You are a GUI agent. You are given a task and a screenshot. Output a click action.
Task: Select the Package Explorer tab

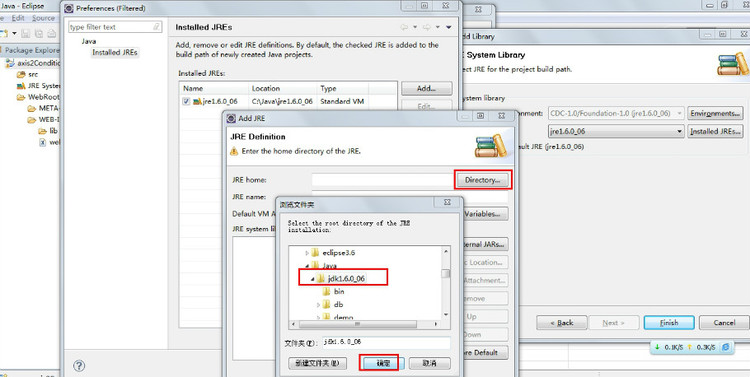click(31, 50)
